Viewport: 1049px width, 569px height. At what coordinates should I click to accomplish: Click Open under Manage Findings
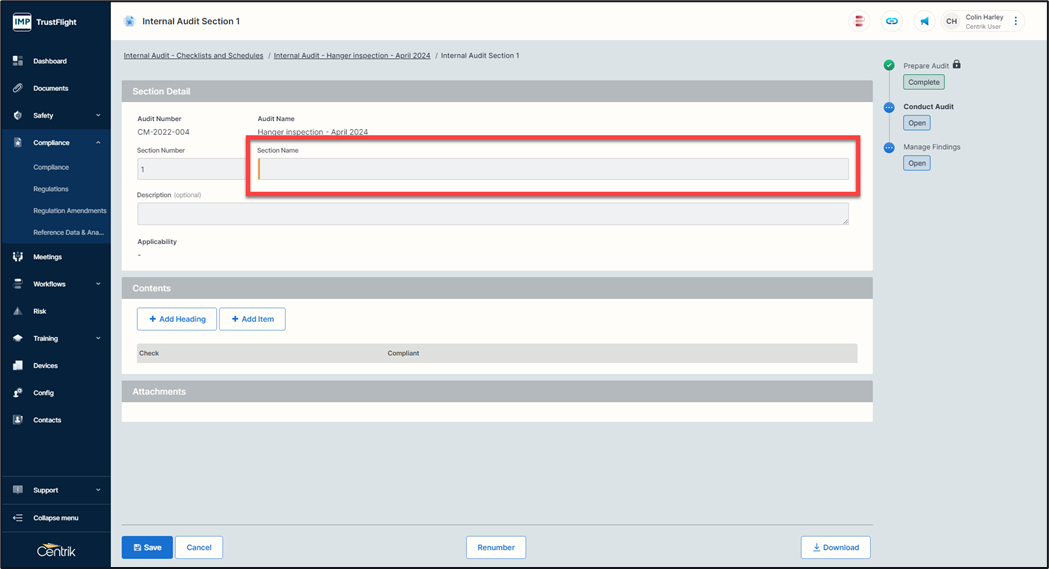point(917,163)
